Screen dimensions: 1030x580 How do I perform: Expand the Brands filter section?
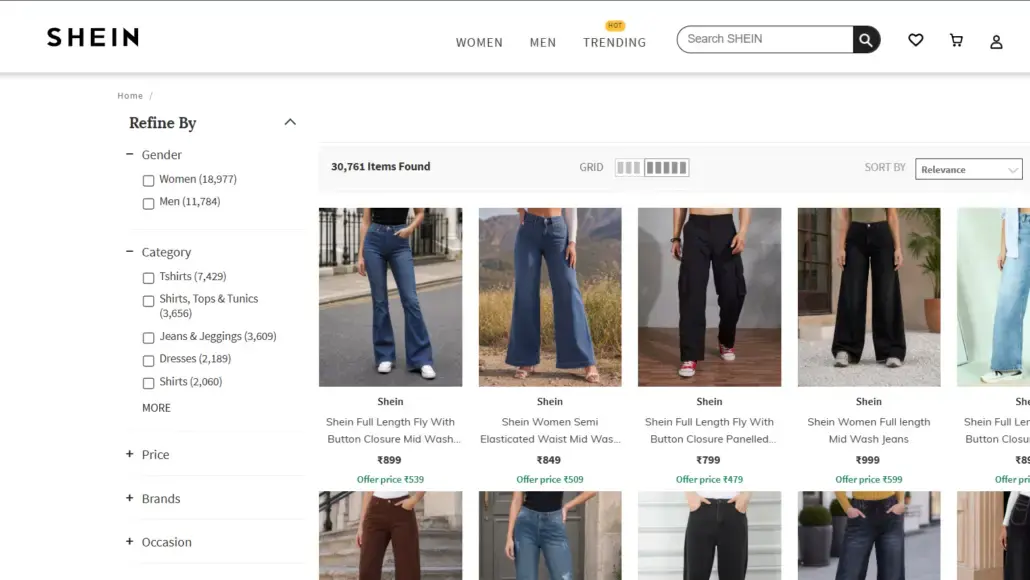point(129,498)
